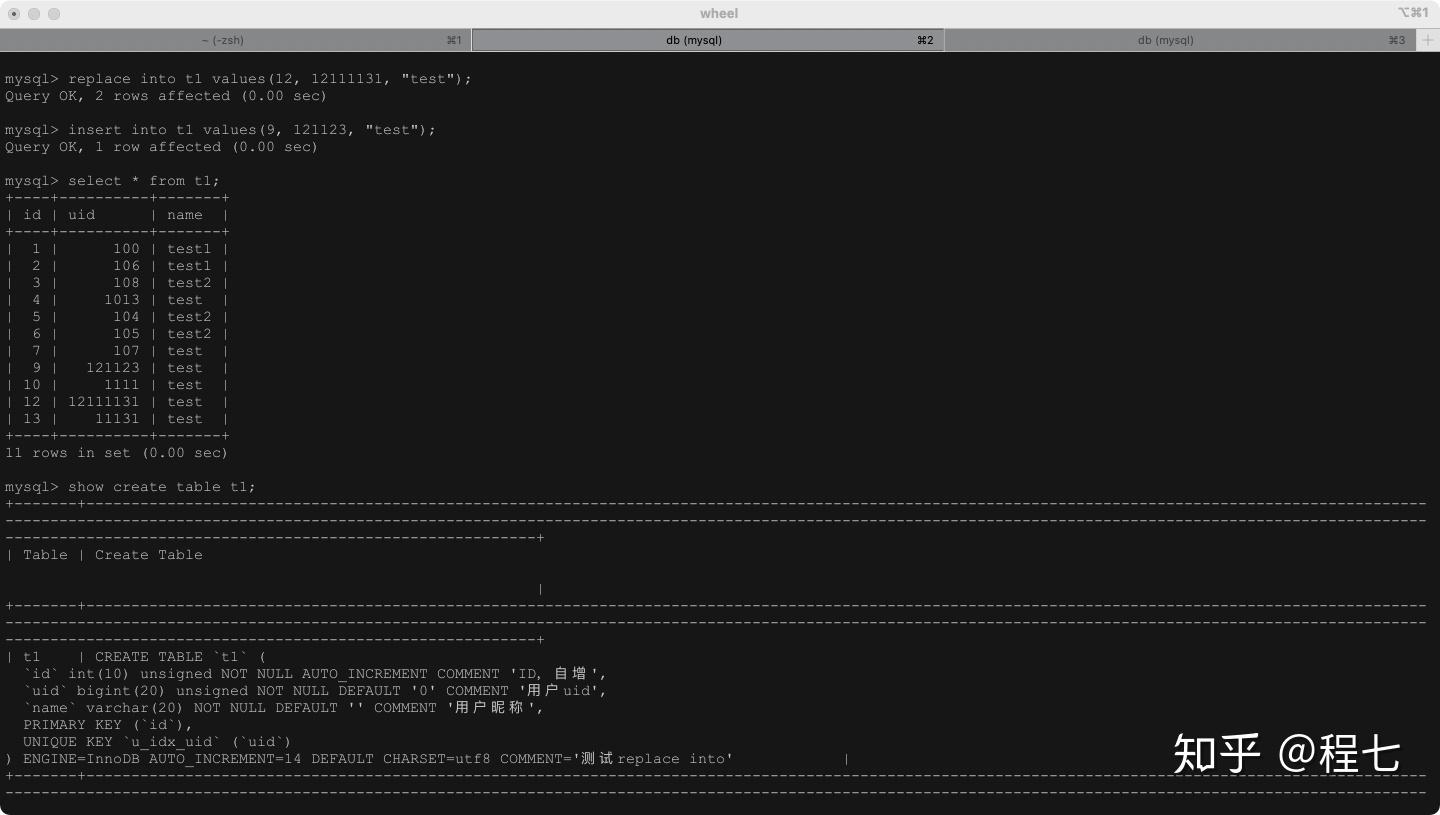This screenshot has height=815, width=1440.
Task: Click the ENGINE=InnoDB AUTO_INCREMENT=14 line
Action: point(369,759)
